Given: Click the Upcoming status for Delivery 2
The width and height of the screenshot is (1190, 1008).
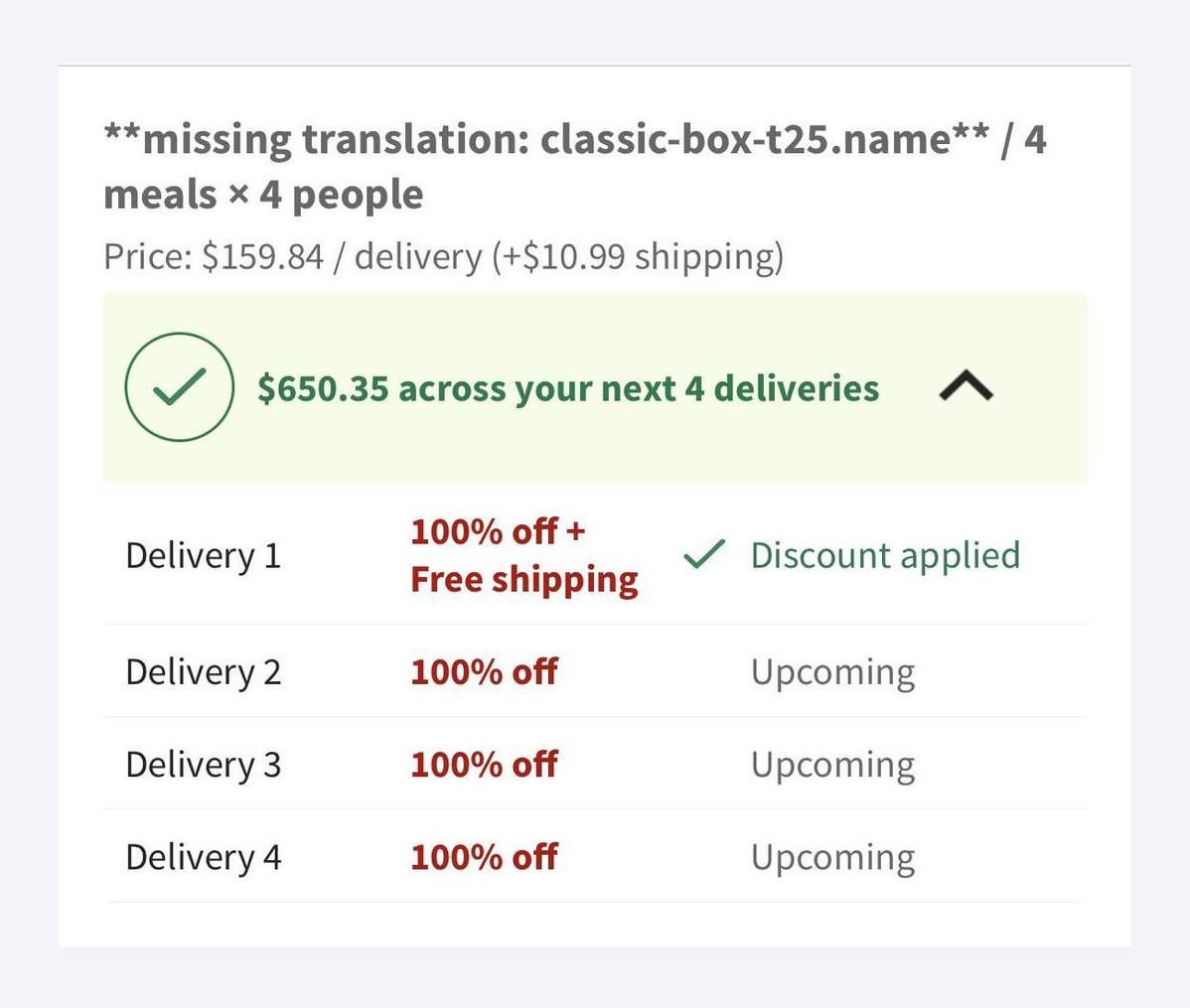Looking at the screenshot, I should [832, 672].
